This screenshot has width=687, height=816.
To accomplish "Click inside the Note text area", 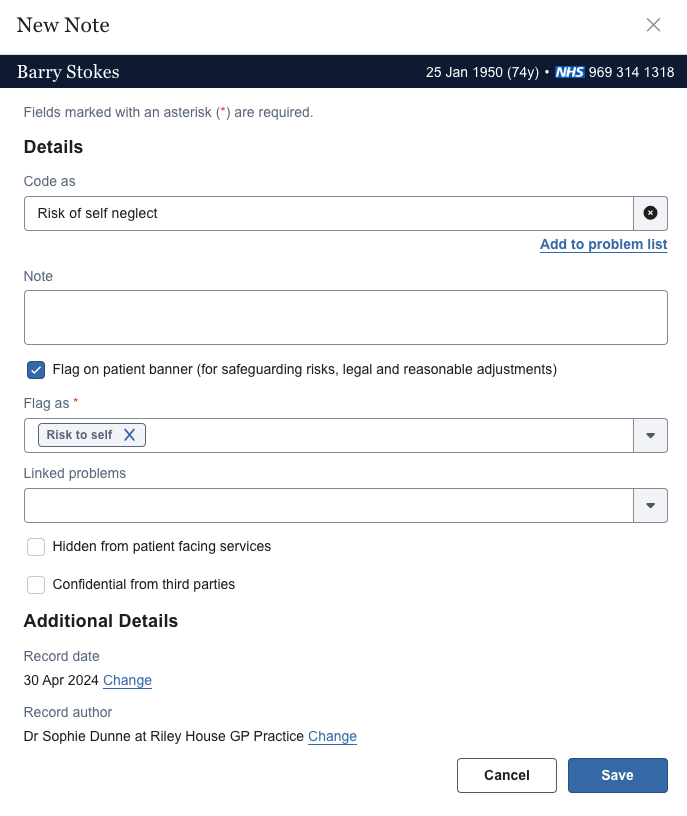I will tap(345, 317).
